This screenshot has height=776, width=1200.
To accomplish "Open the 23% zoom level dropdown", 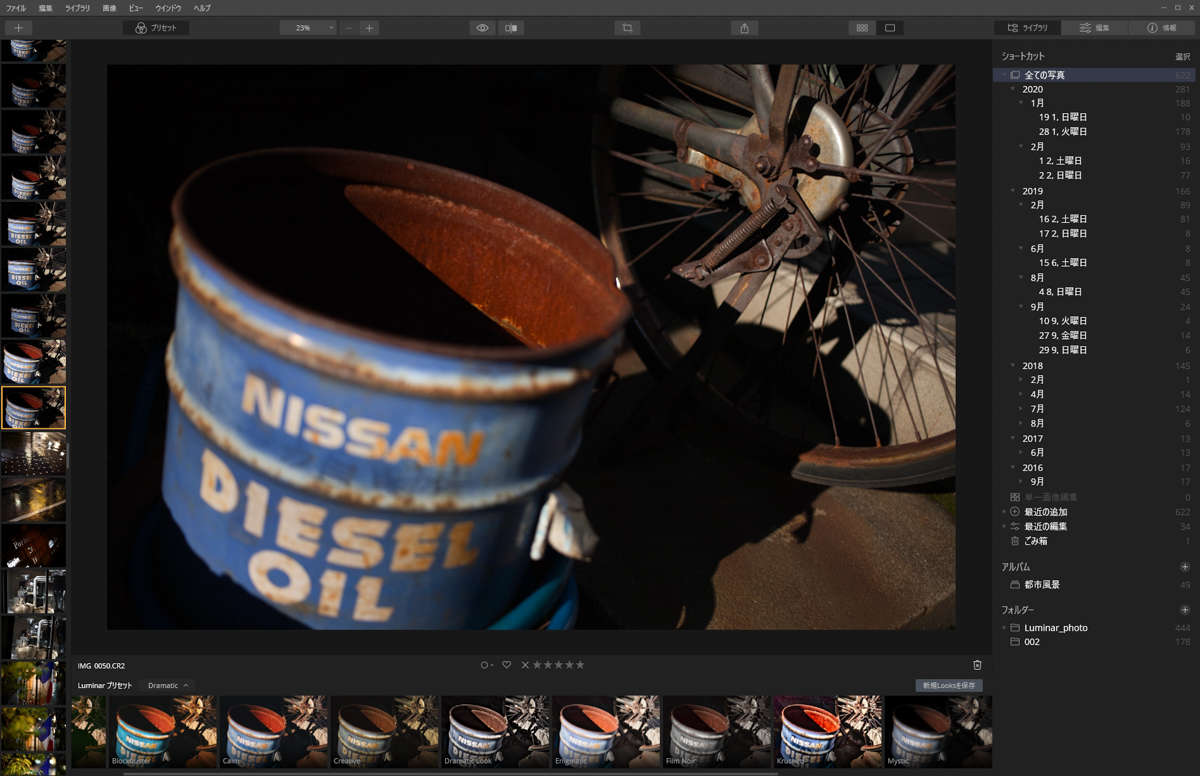I will click(x=308, y=28).
